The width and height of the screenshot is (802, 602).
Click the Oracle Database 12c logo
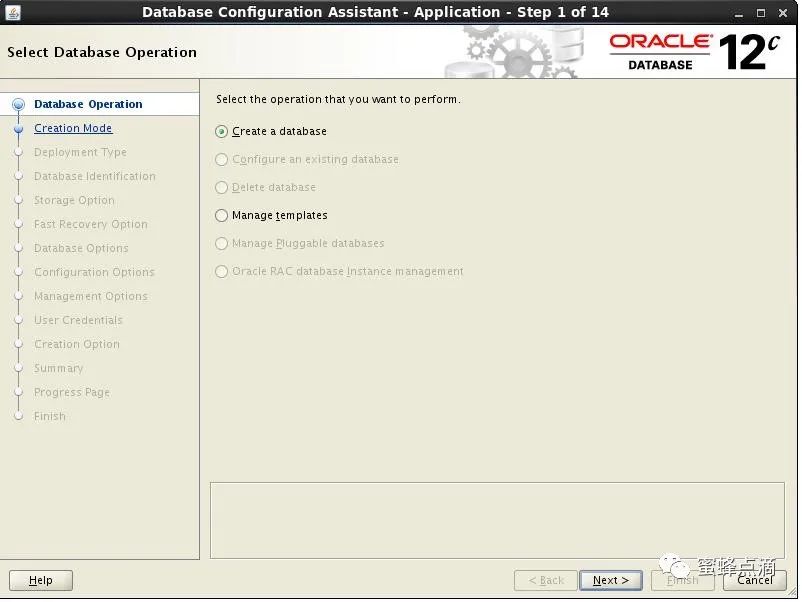(695, 52)
